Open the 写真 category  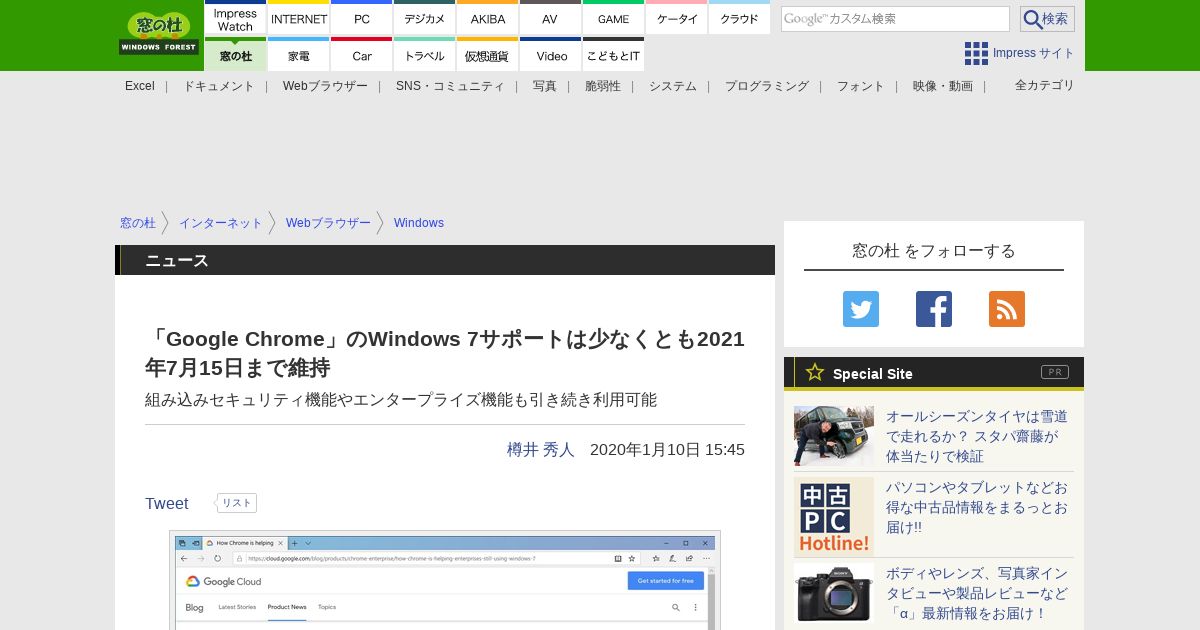pyautogui.click(x=545, y=86)
